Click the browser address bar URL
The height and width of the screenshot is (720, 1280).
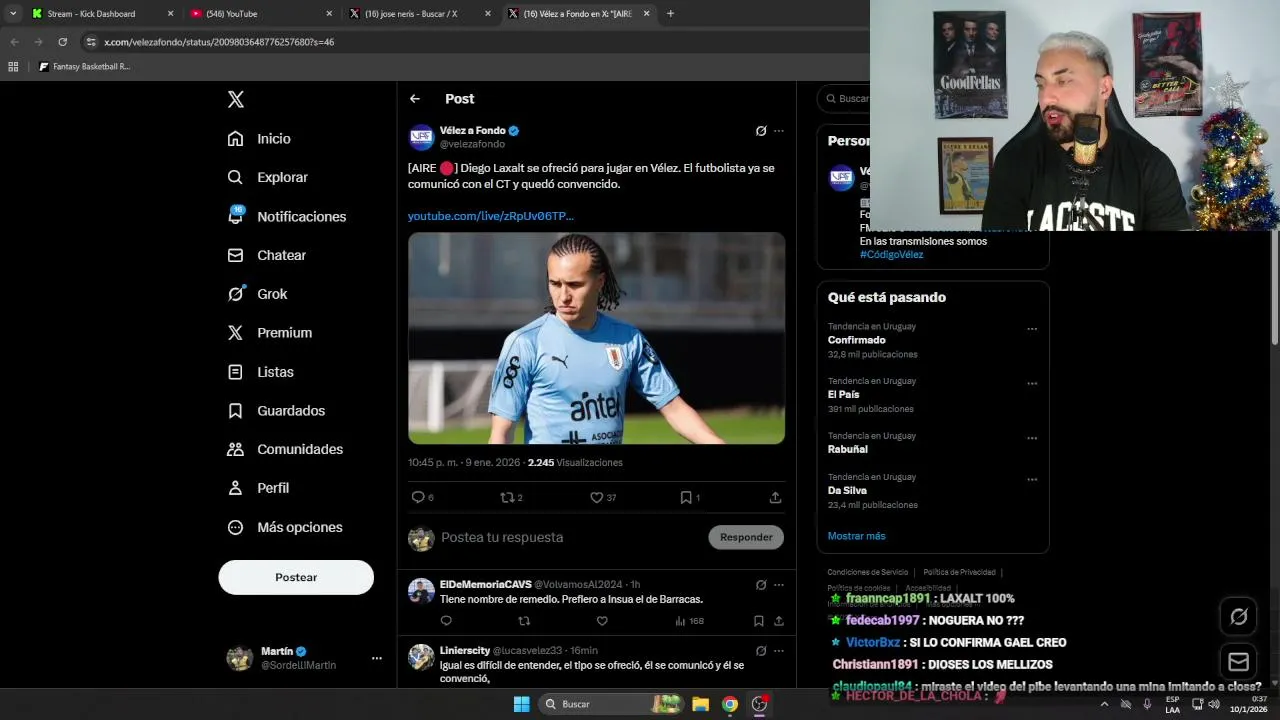click(219, 42)
